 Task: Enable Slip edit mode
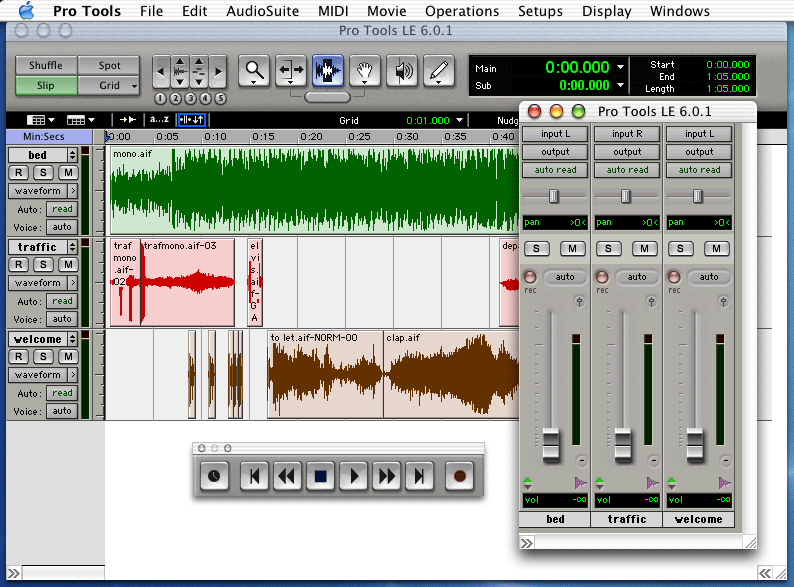(x=46, y=85)
